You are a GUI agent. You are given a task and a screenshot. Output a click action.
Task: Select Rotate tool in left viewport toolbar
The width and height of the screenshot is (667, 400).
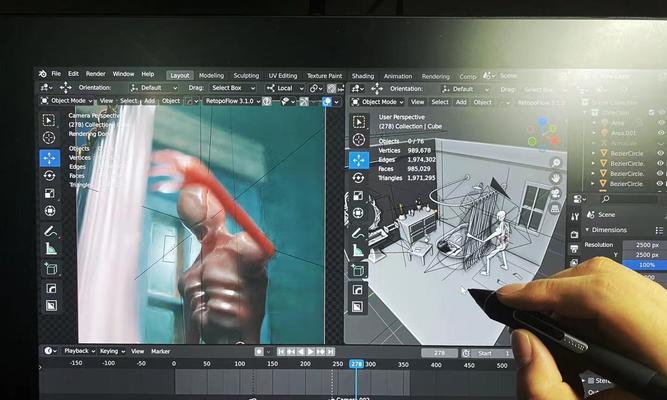(x=49, y=176)
